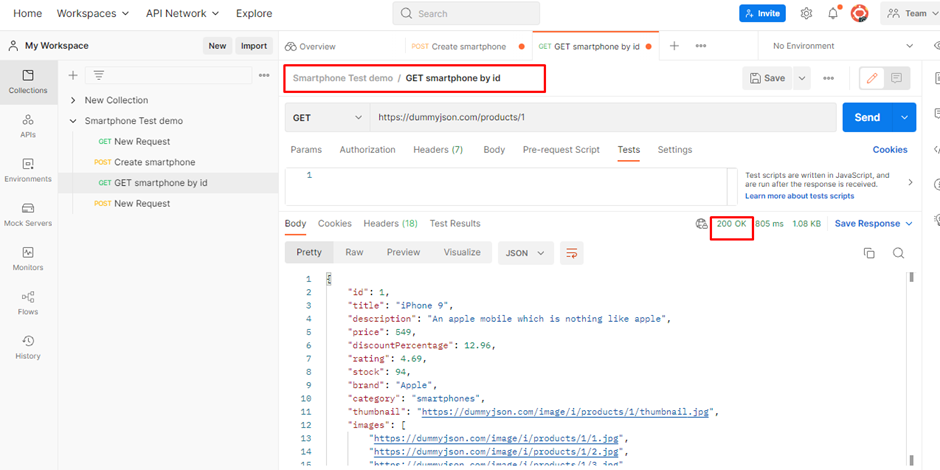Click the three-dot menu next to Save

pos(828,78)
